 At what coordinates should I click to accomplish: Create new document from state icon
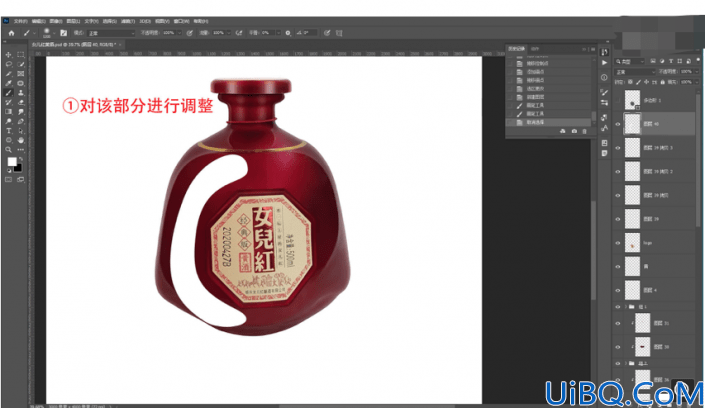(562, 131)
